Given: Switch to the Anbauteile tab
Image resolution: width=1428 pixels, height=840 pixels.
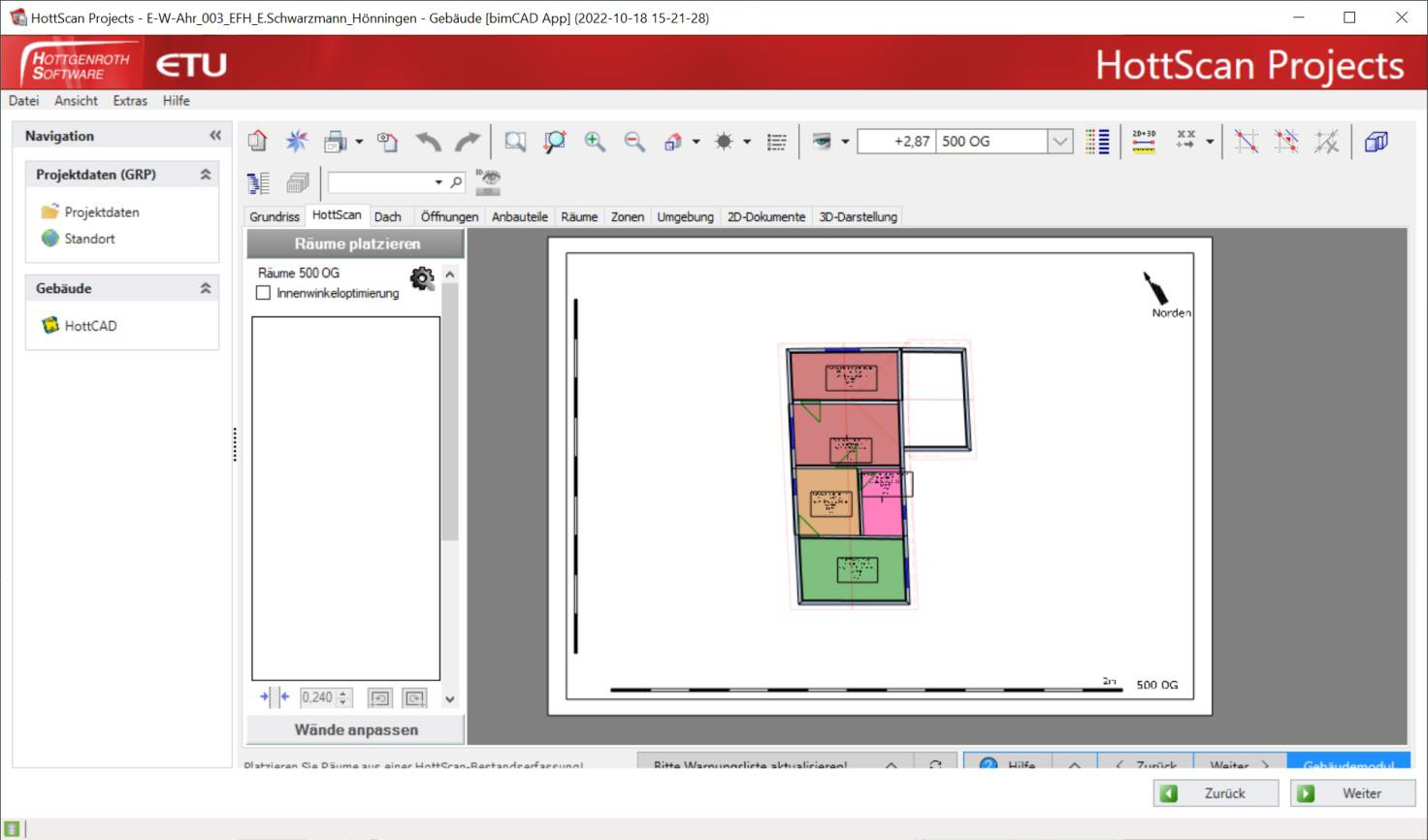Looking at the screenshot, I should point(519,216).
